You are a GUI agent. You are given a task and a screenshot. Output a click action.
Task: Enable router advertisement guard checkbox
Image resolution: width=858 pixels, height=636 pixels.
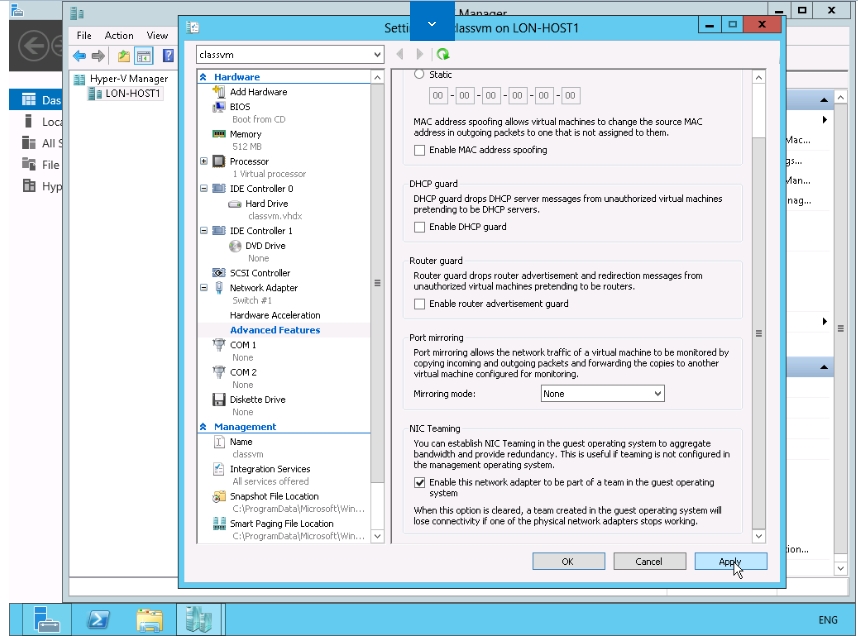(x=420, y=304)
